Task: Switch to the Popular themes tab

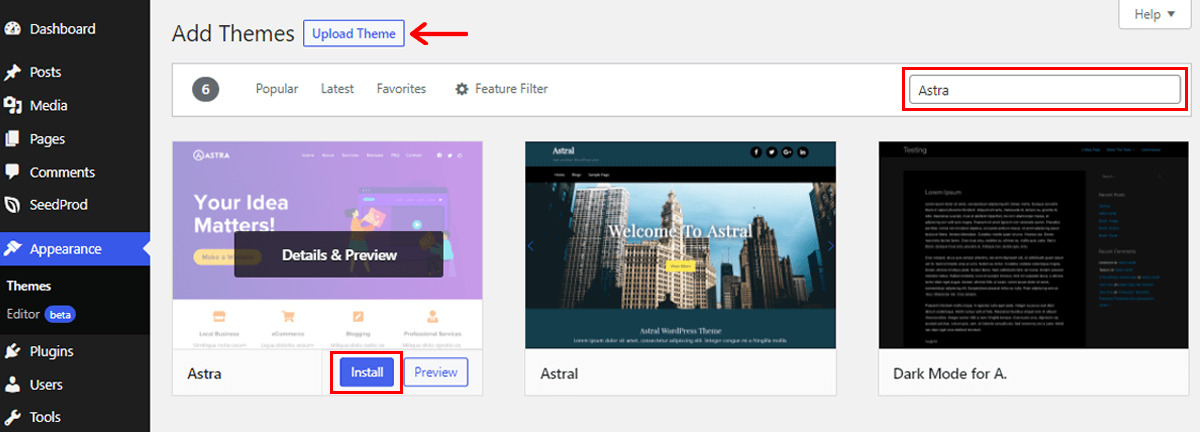Action: (277, 89)
